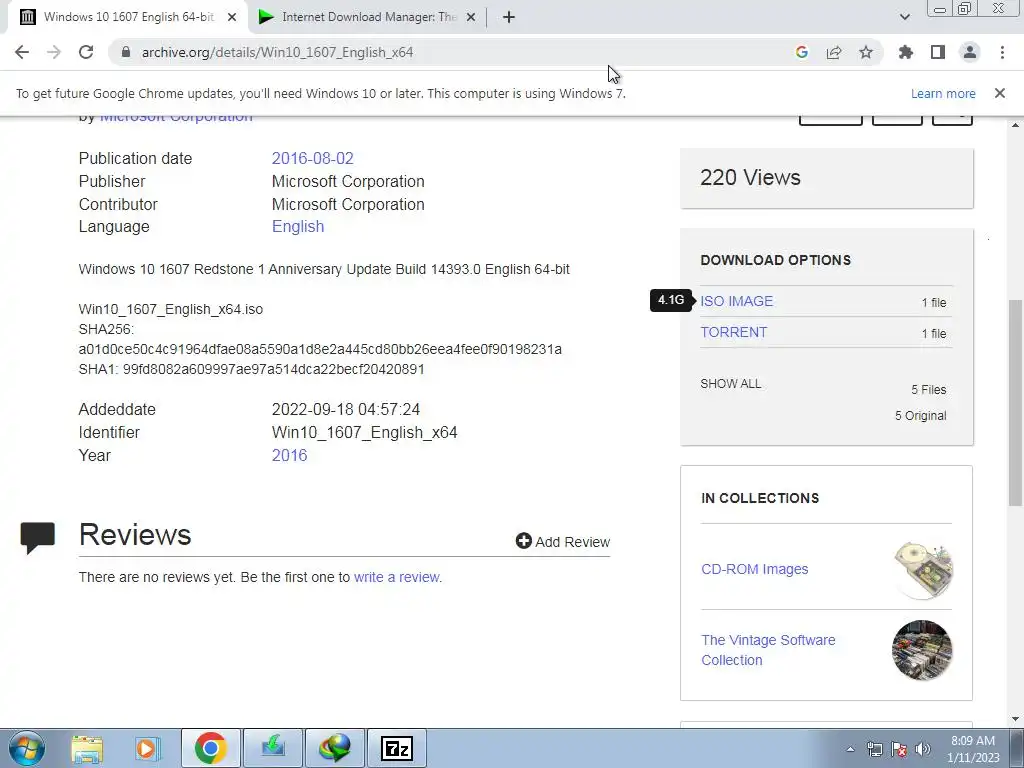
Task: Open the 5 Original files link
Action: (x=920, y=416)
